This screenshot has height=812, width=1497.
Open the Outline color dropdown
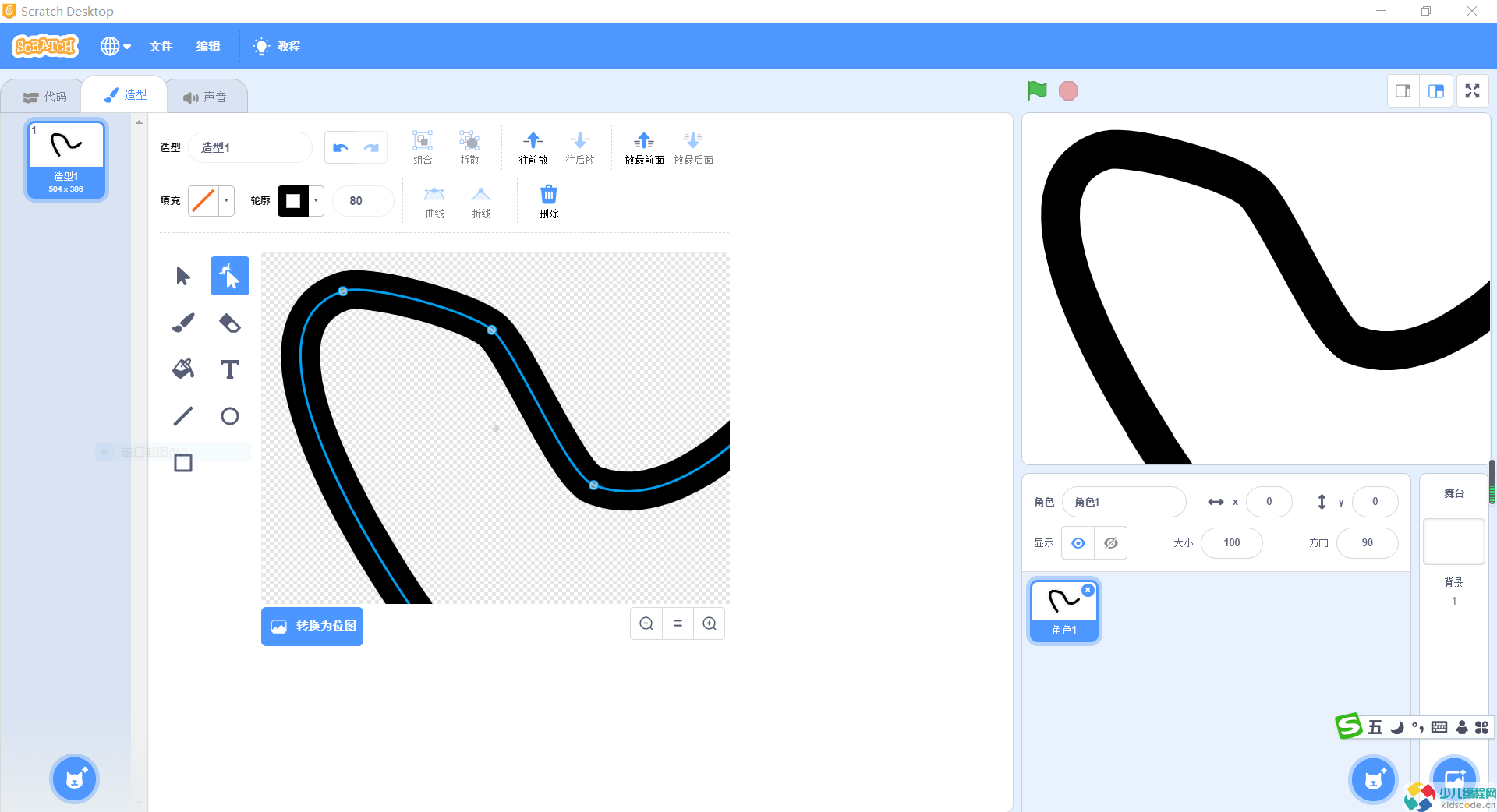click(317, 200)
